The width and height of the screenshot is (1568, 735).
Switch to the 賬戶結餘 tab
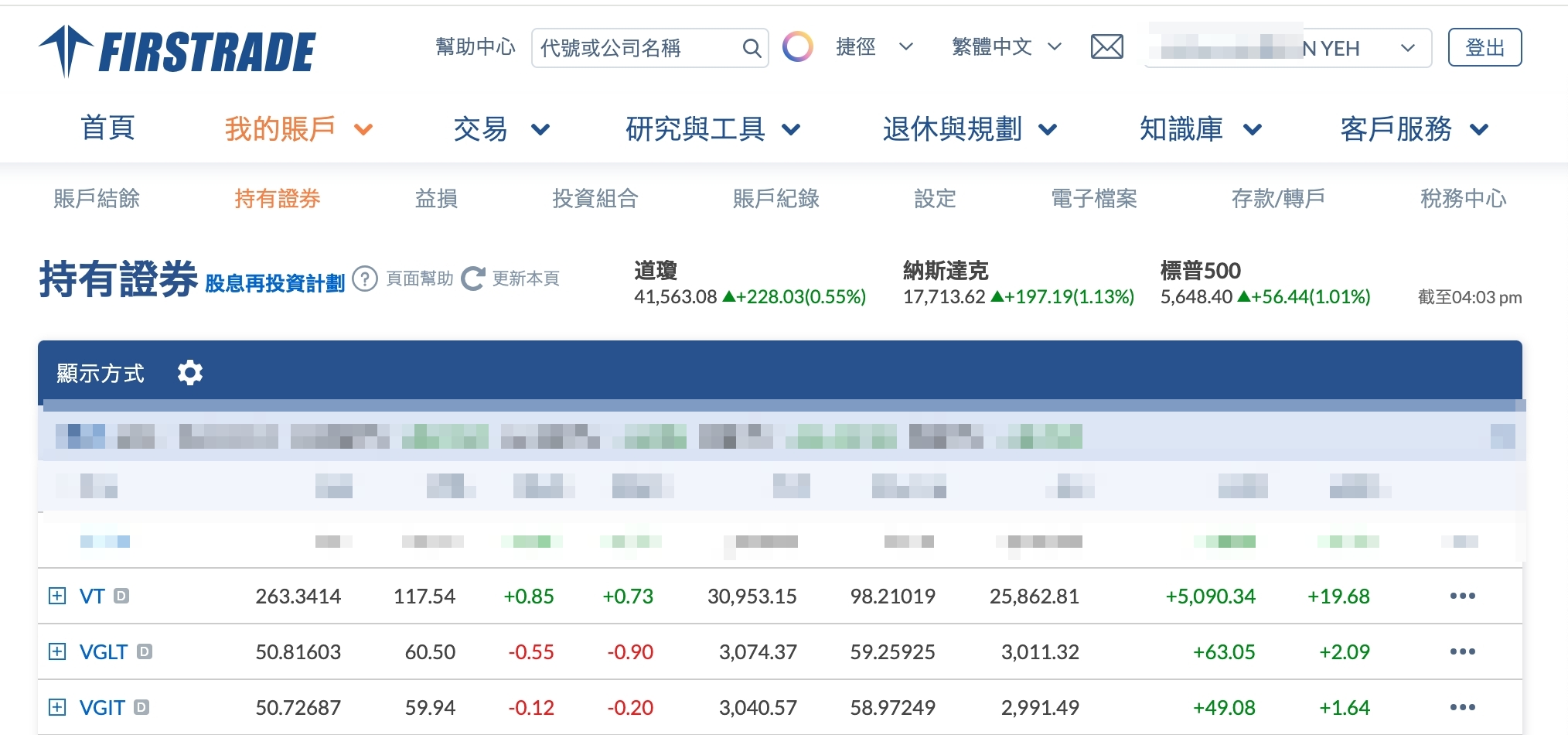pyautogui.click(x=97, y=199)
